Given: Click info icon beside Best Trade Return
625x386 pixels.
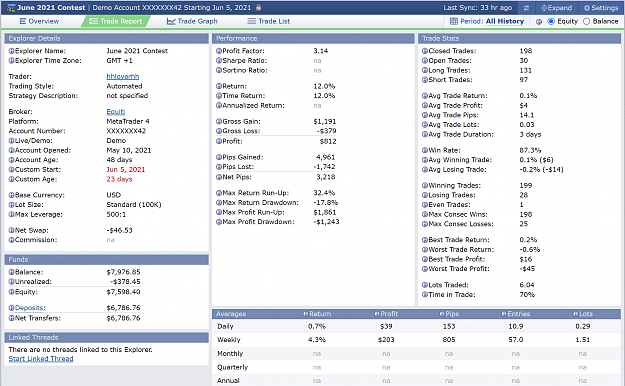Looking at the screenshot, I should click(425, 240).
